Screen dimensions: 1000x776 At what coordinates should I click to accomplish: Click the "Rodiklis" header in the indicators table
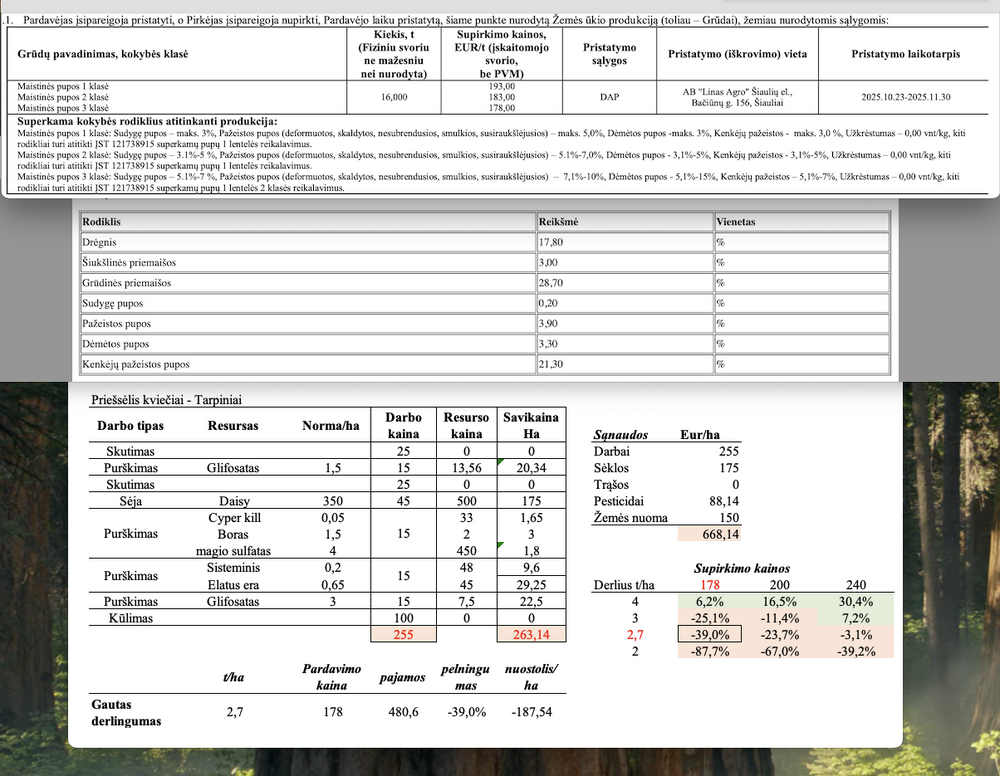101,222
